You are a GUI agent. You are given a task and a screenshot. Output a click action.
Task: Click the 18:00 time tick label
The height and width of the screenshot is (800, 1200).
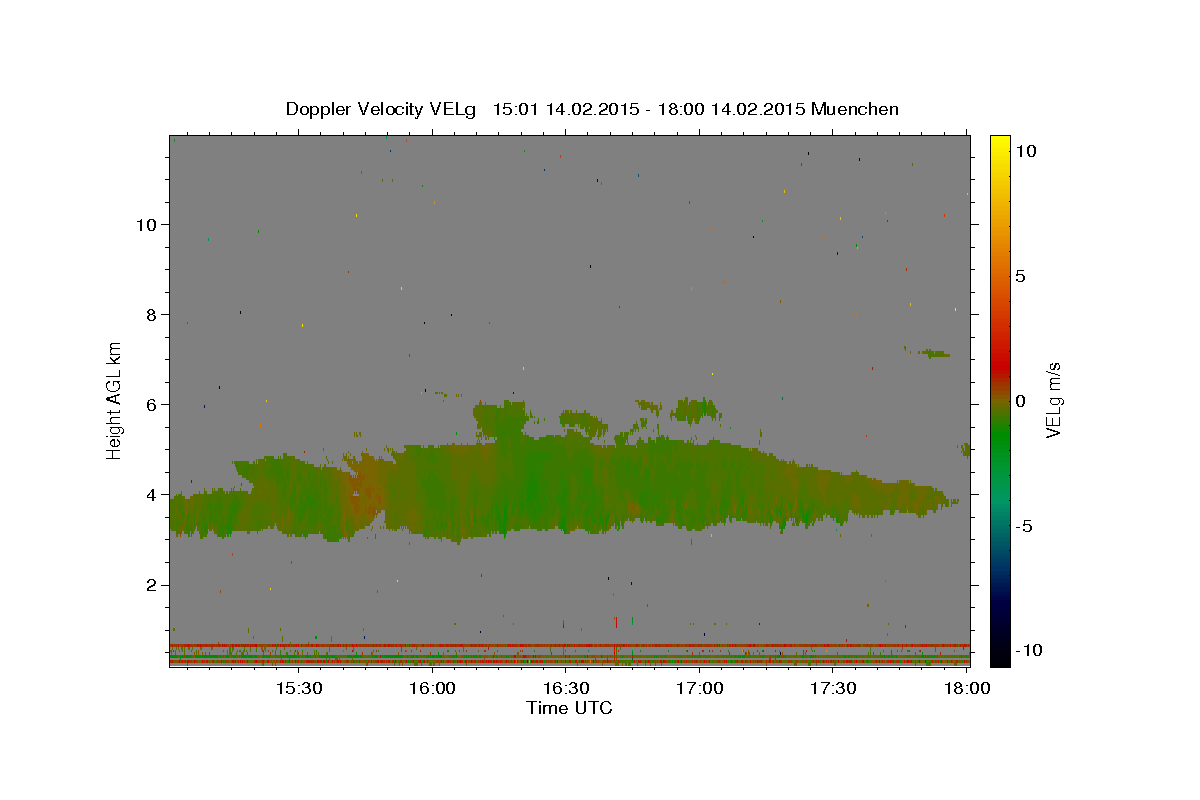click(966, 689)
